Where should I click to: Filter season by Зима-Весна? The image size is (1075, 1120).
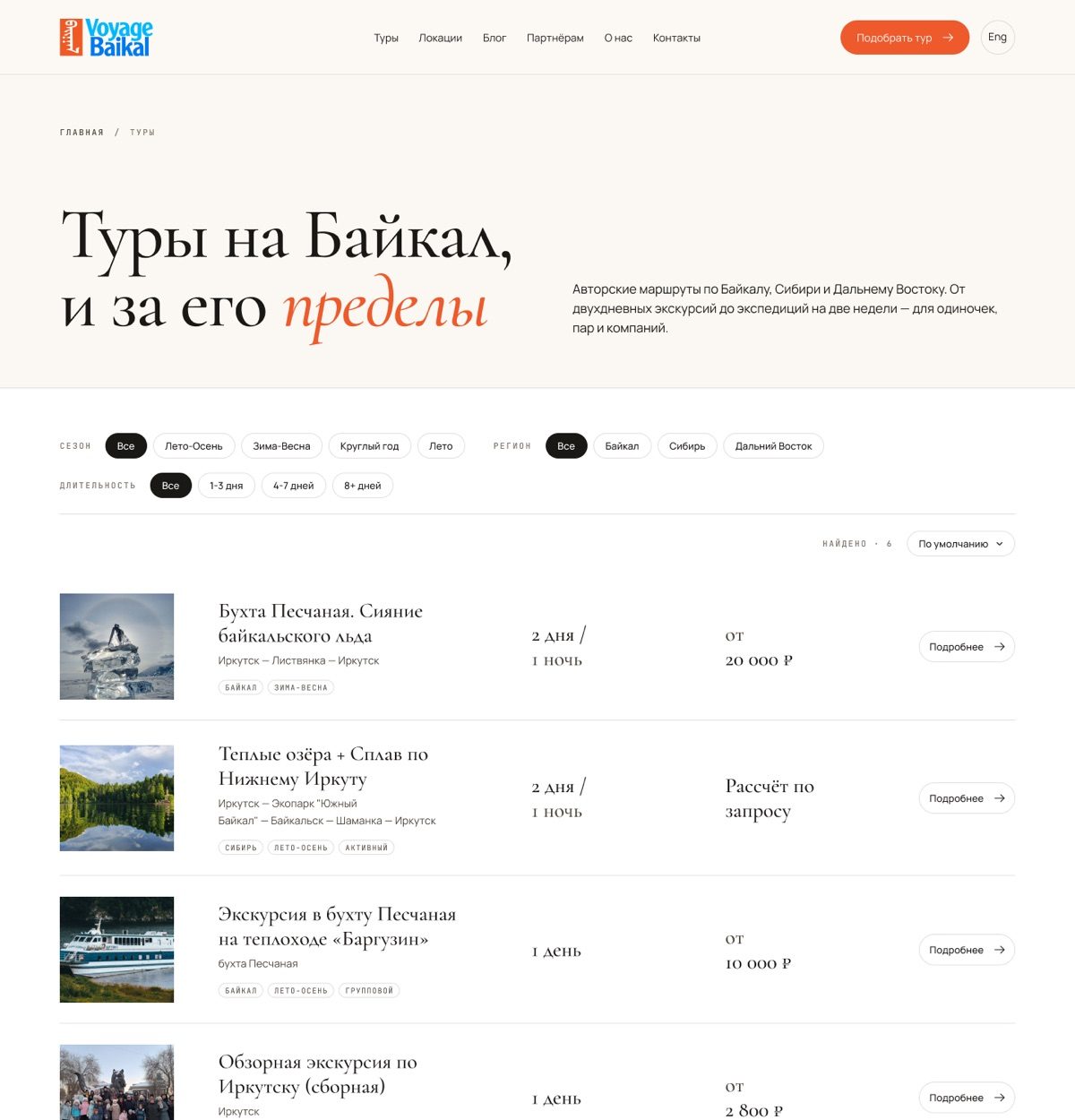(x=281, y=446)
